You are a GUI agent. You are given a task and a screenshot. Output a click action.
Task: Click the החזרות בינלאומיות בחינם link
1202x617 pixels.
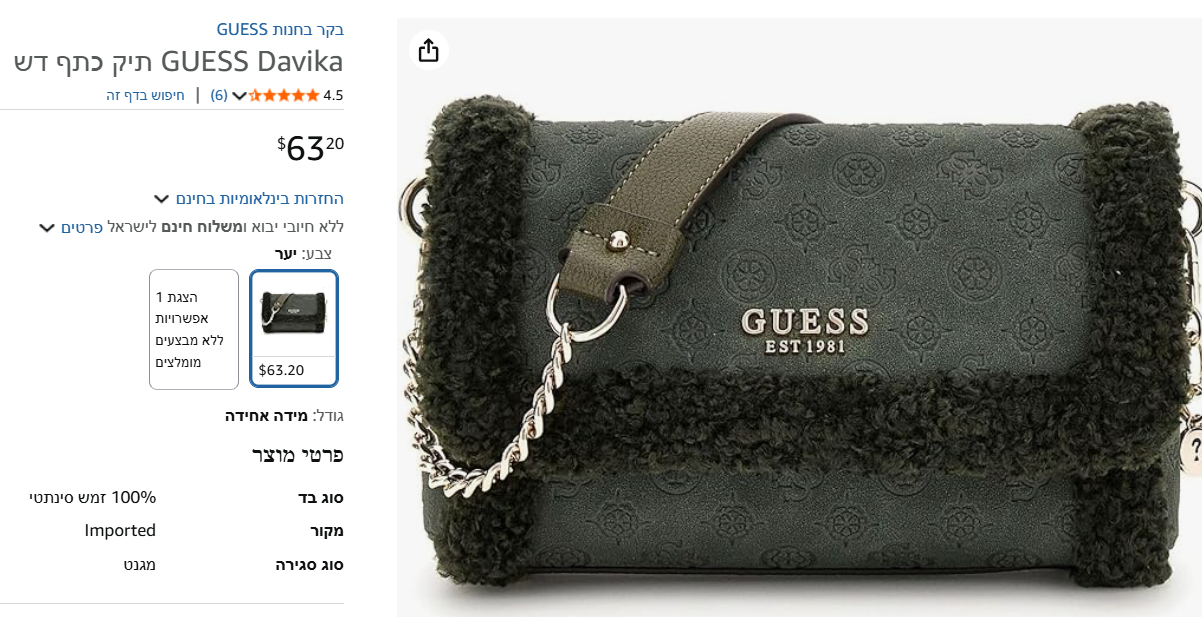point(260,198)
